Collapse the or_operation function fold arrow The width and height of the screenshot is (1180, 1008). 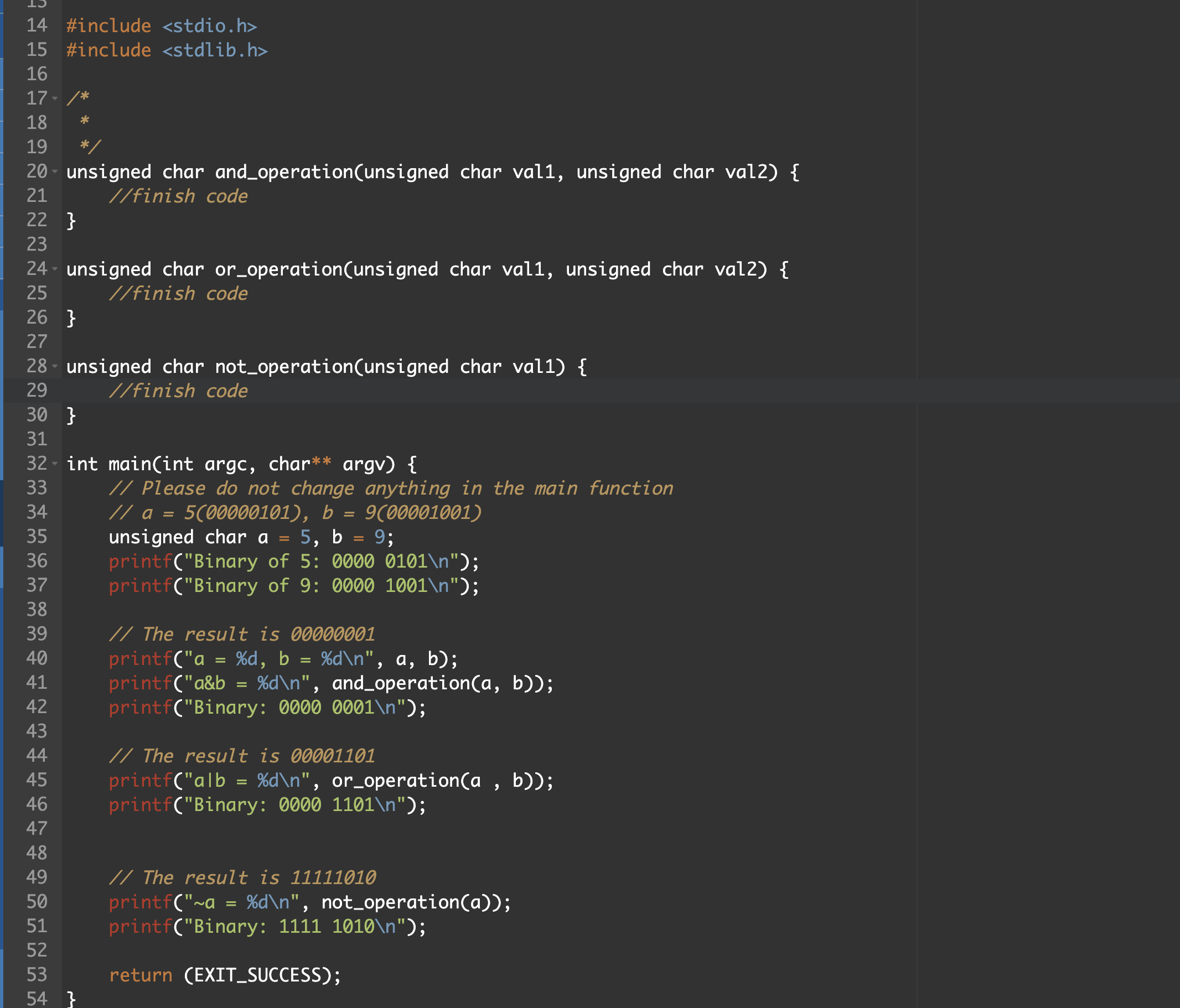point(54,269)
